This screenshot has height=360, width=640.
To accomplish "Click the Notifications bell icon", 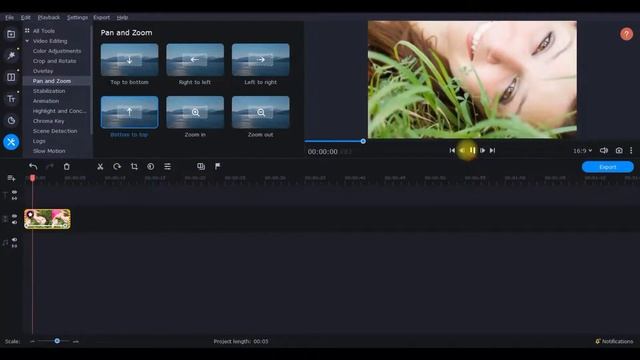I will coord(598,341).
